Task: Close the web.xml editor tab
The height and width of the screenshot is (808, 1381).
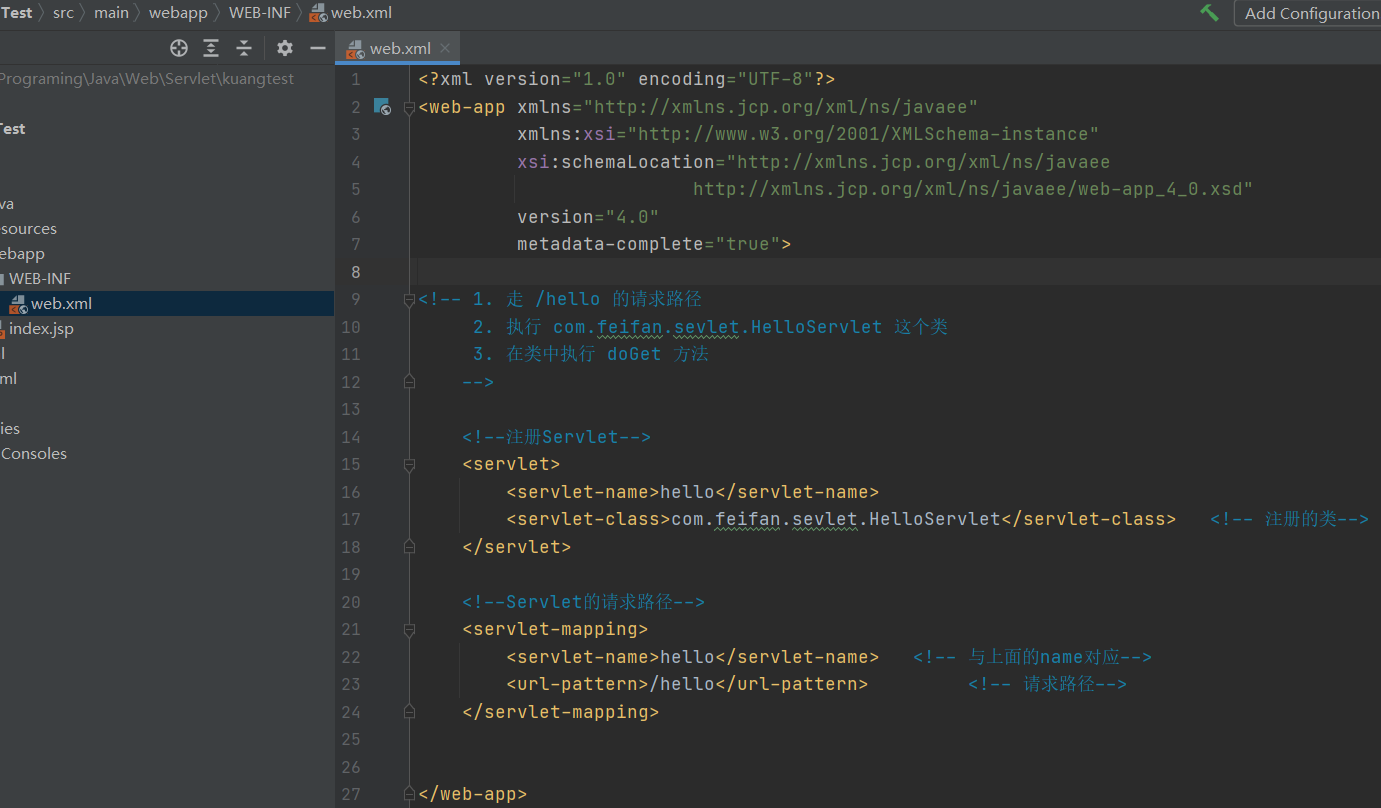Action: click(x=445, y=48)
